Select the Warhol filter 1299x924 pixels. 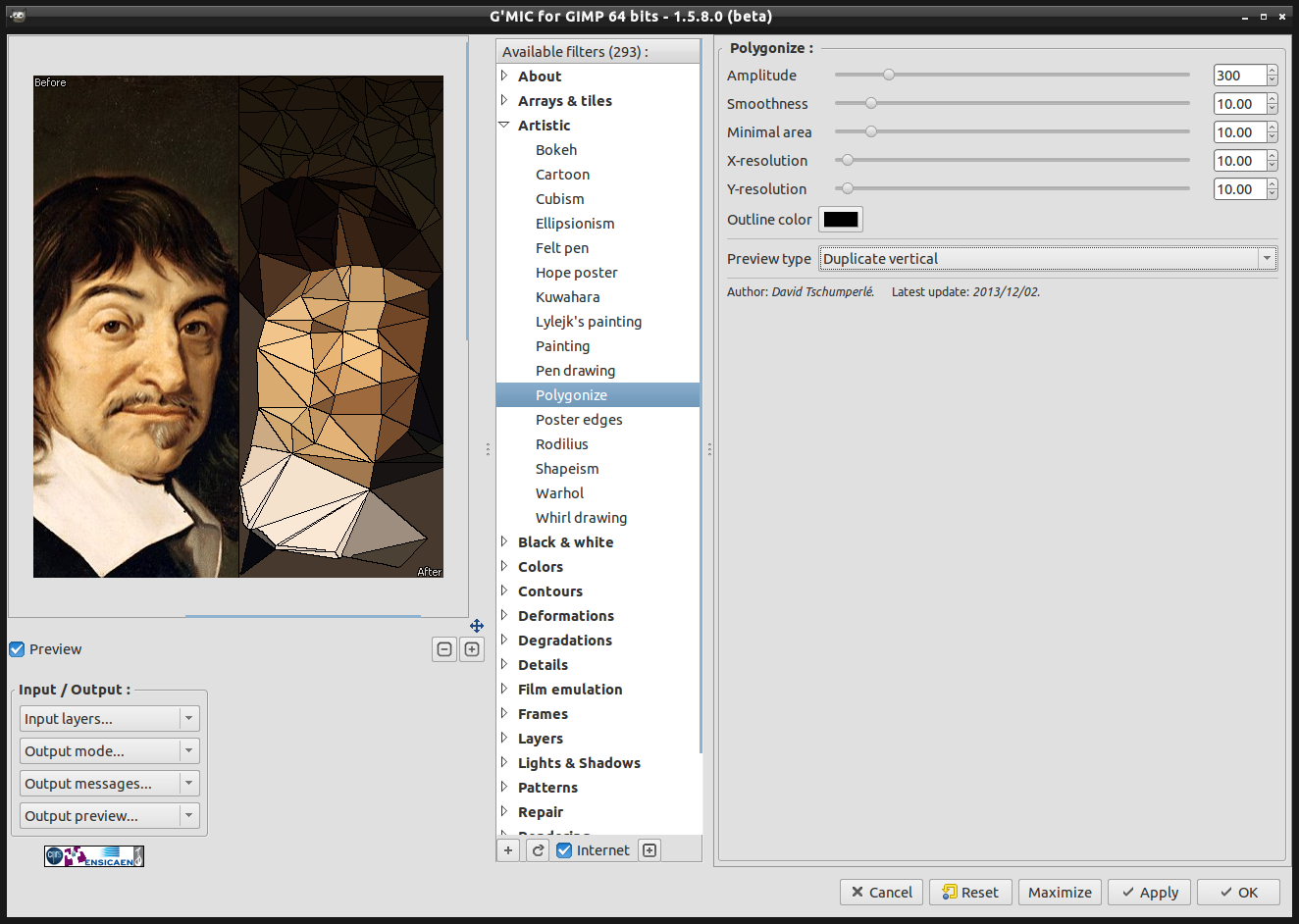559,493
